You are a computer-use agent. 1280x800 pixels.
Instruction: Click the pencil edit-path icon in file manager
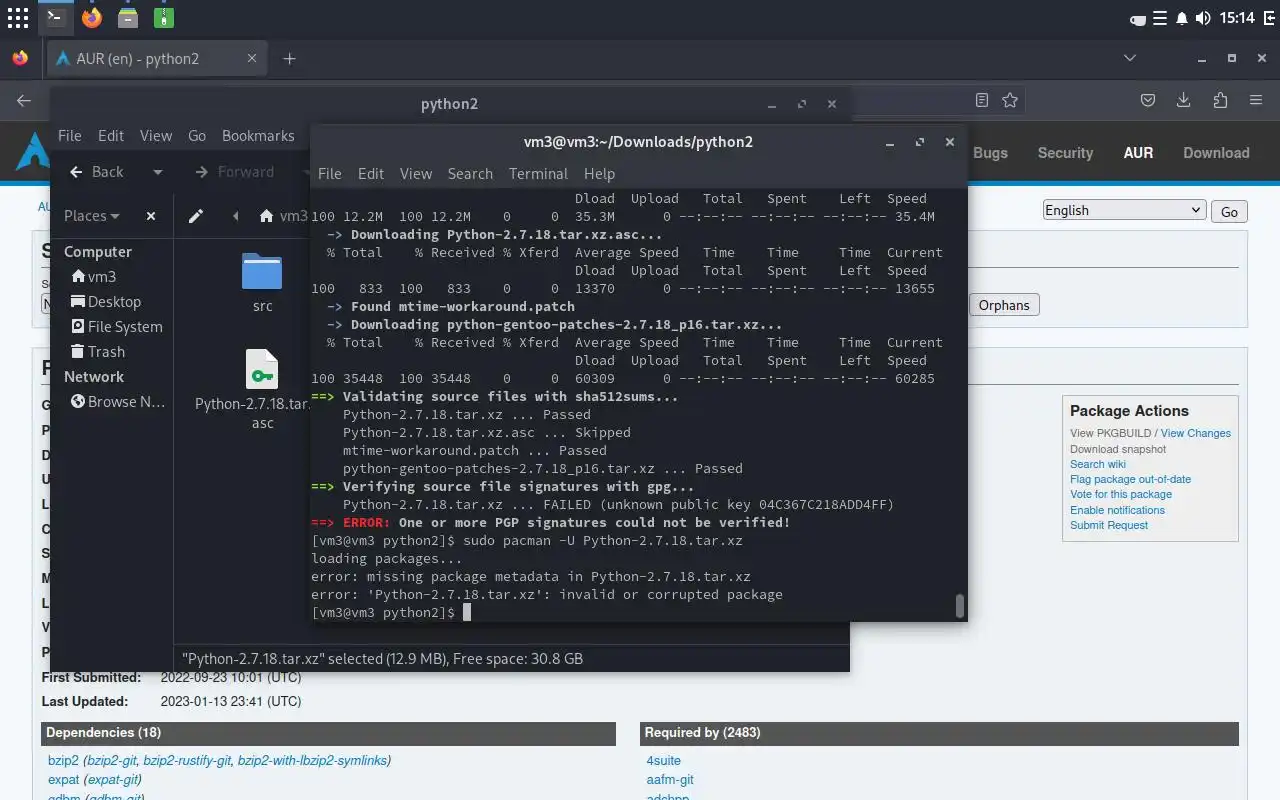[x=196, y=216]
